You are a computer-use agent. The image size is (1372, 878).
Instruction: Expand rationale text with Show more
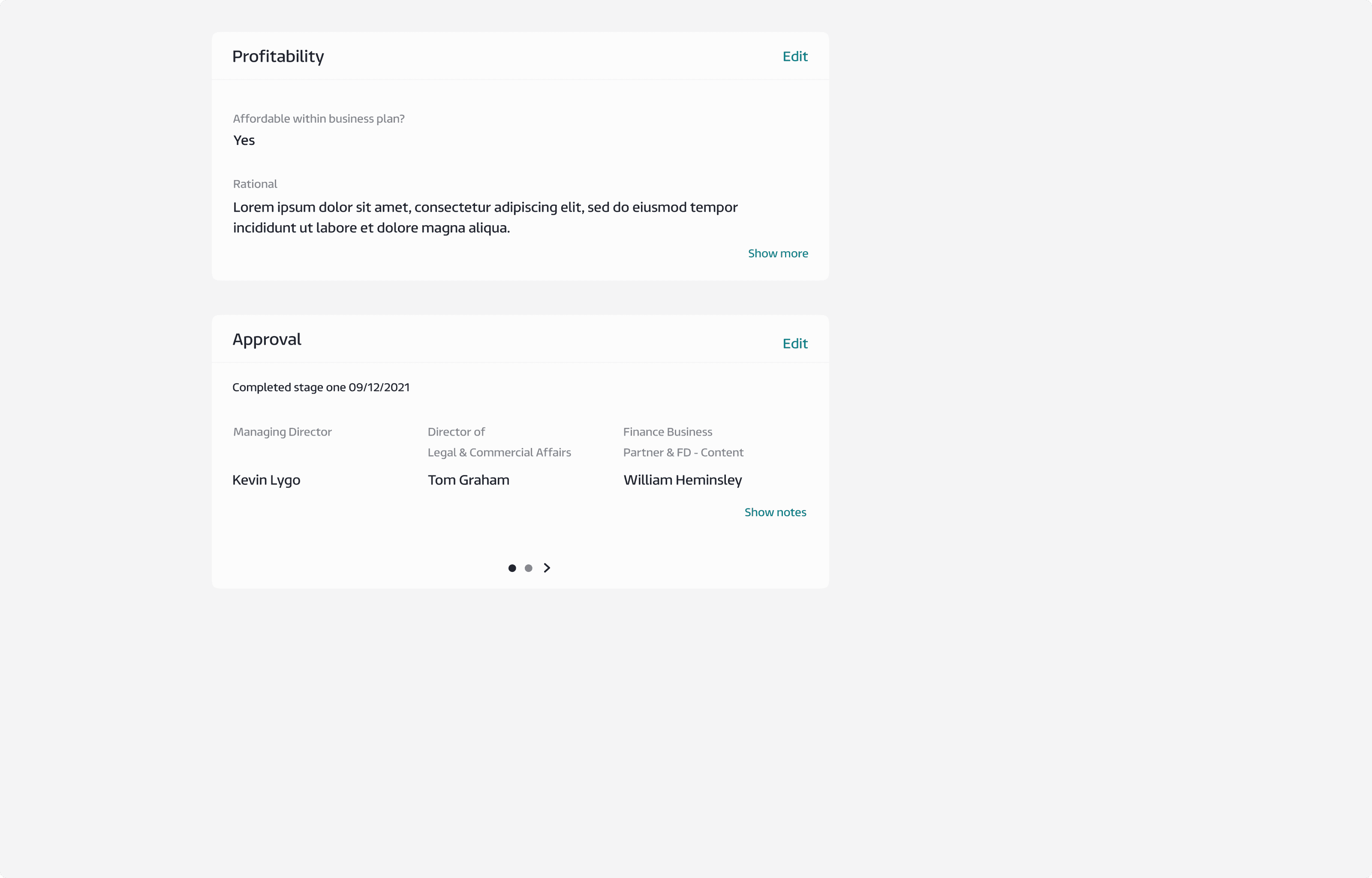click(x=777, y=254)
